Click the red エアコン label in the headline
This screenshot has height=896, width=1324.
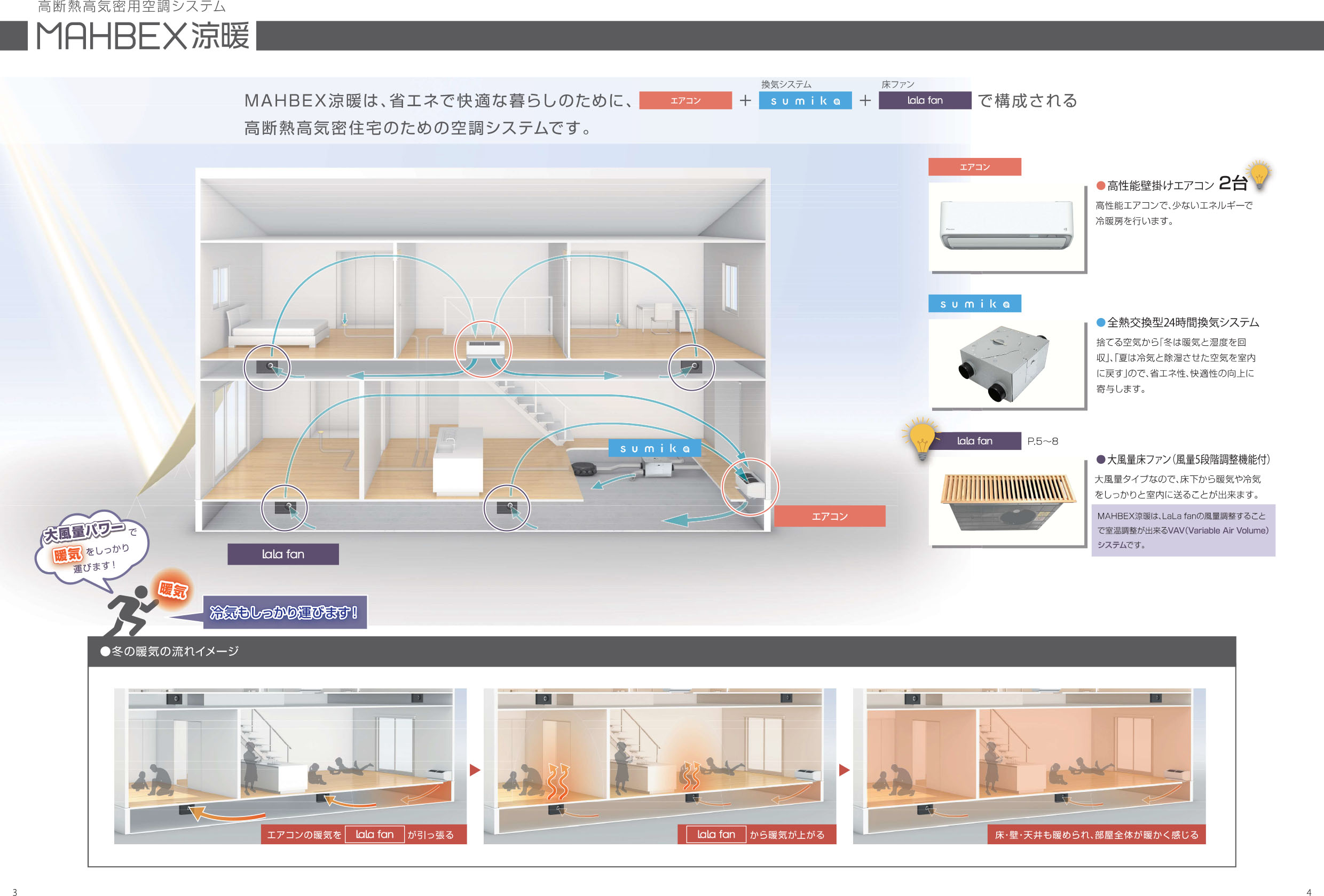pos(685,101)
